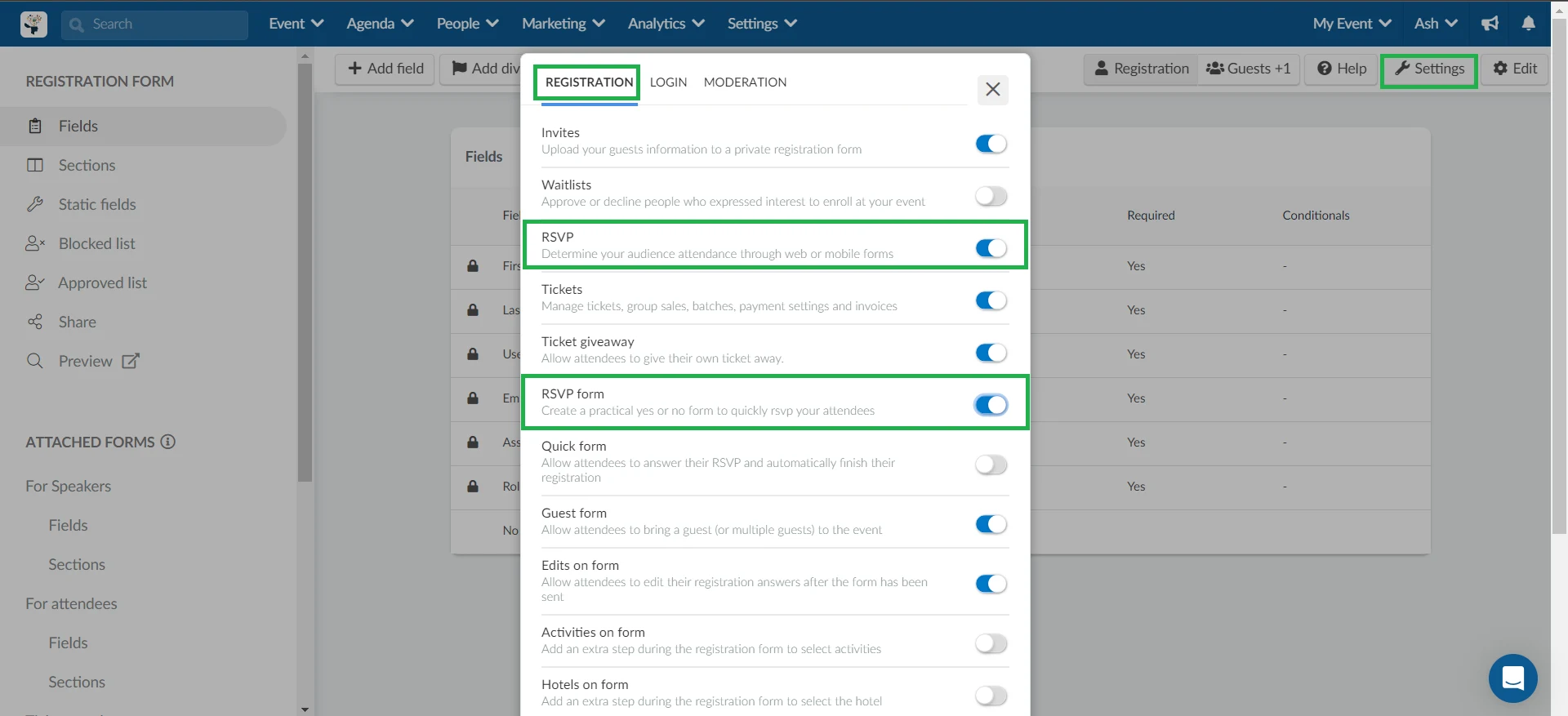Enable the Waitlists switch
Image resolution: width=1568 pixels, height=716 pixels.
(x=991, y=196)
